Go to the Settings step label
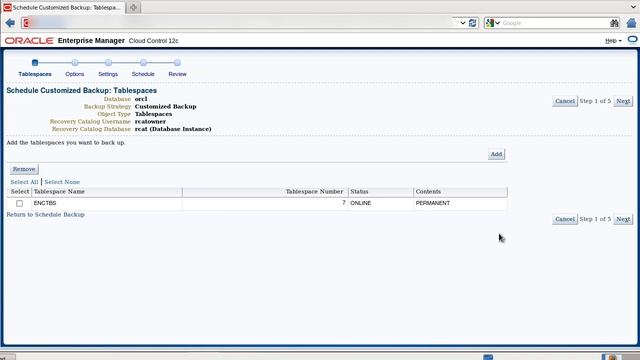Screen dimensions: 640x360 [108, 74]
